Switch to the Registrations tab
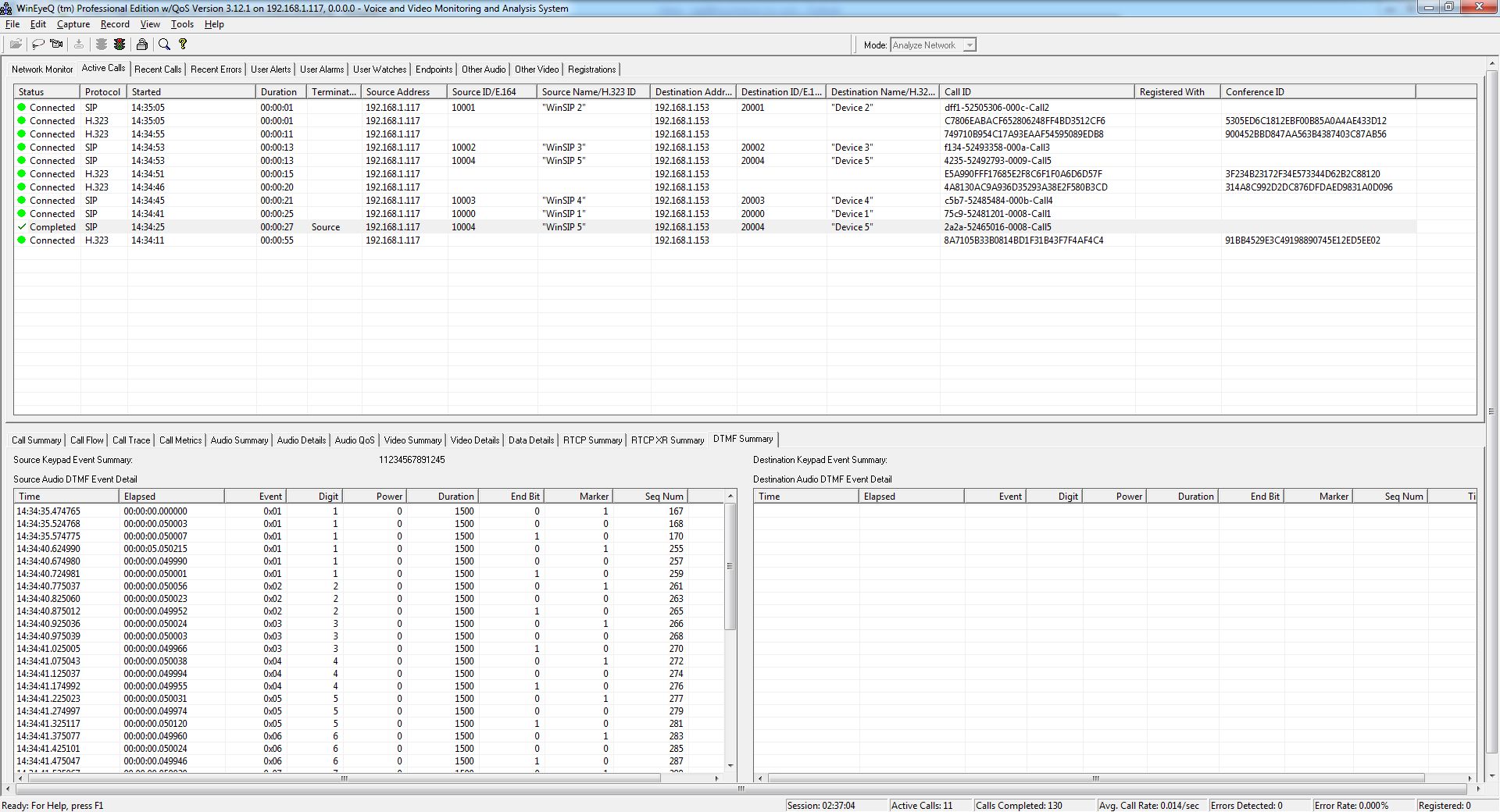 (592, 69)
